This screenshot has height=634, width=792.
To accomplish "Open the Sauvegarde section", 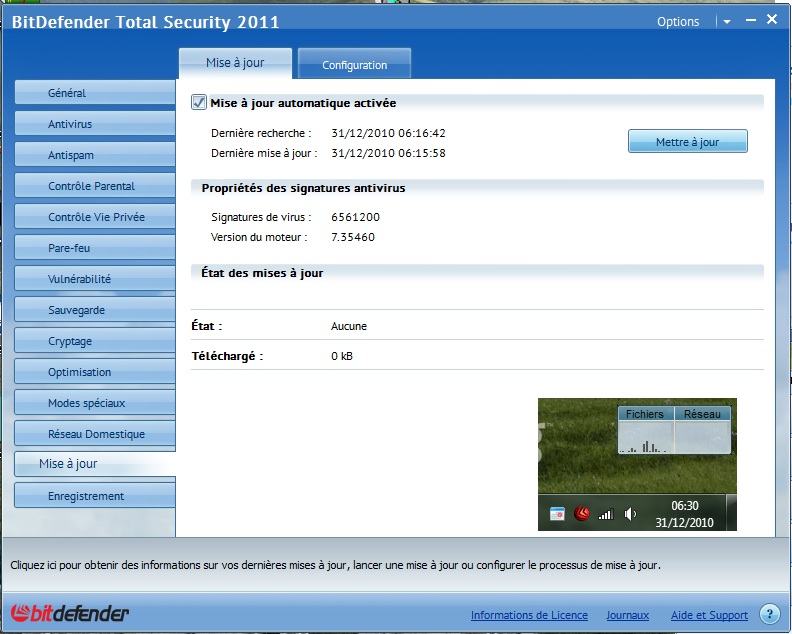I will pos(94,310).
